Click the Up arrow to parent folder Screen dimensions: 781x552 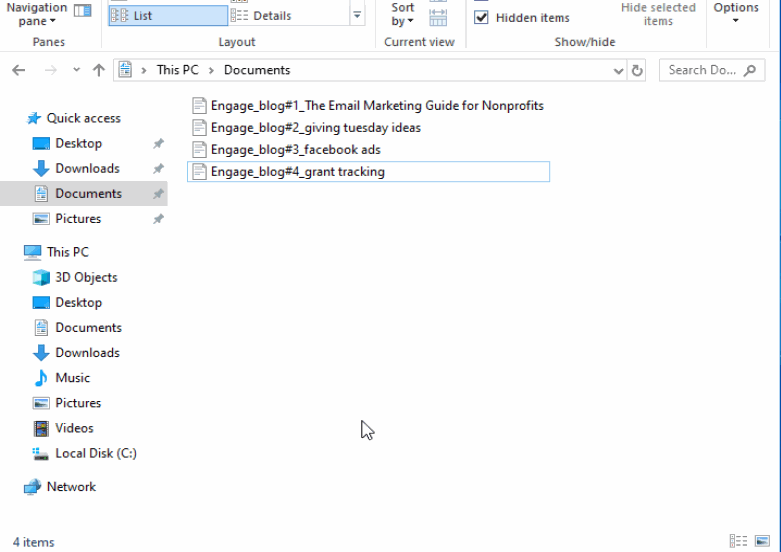[x=98, y=70]
